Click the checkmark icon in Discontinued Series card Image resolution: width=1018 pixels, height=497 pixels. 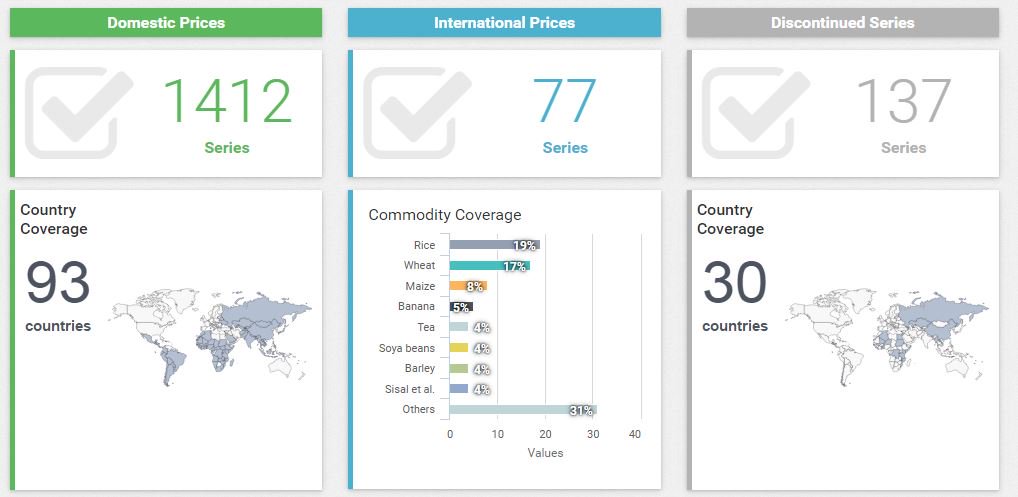(756, 113)
